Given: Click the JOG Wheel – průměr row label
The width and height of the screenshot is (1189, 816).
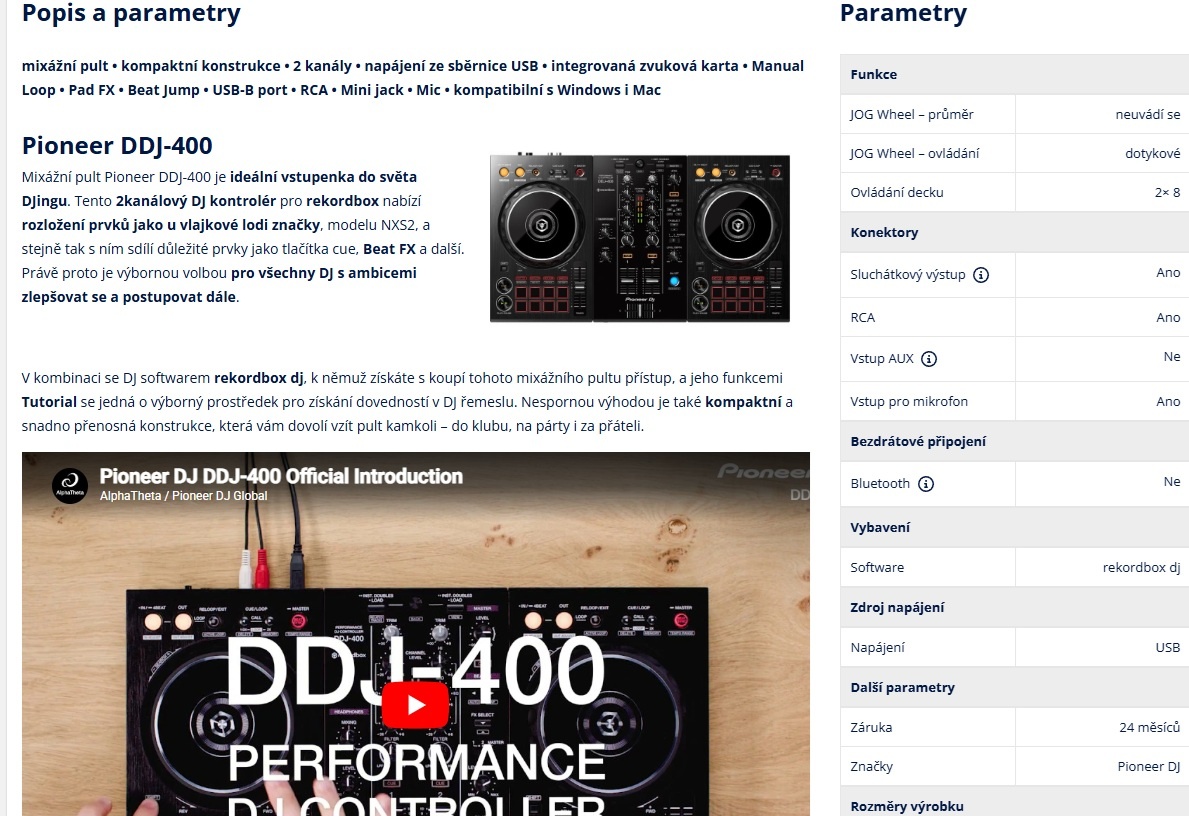Looking at the screenshot, I should point(911,115).
